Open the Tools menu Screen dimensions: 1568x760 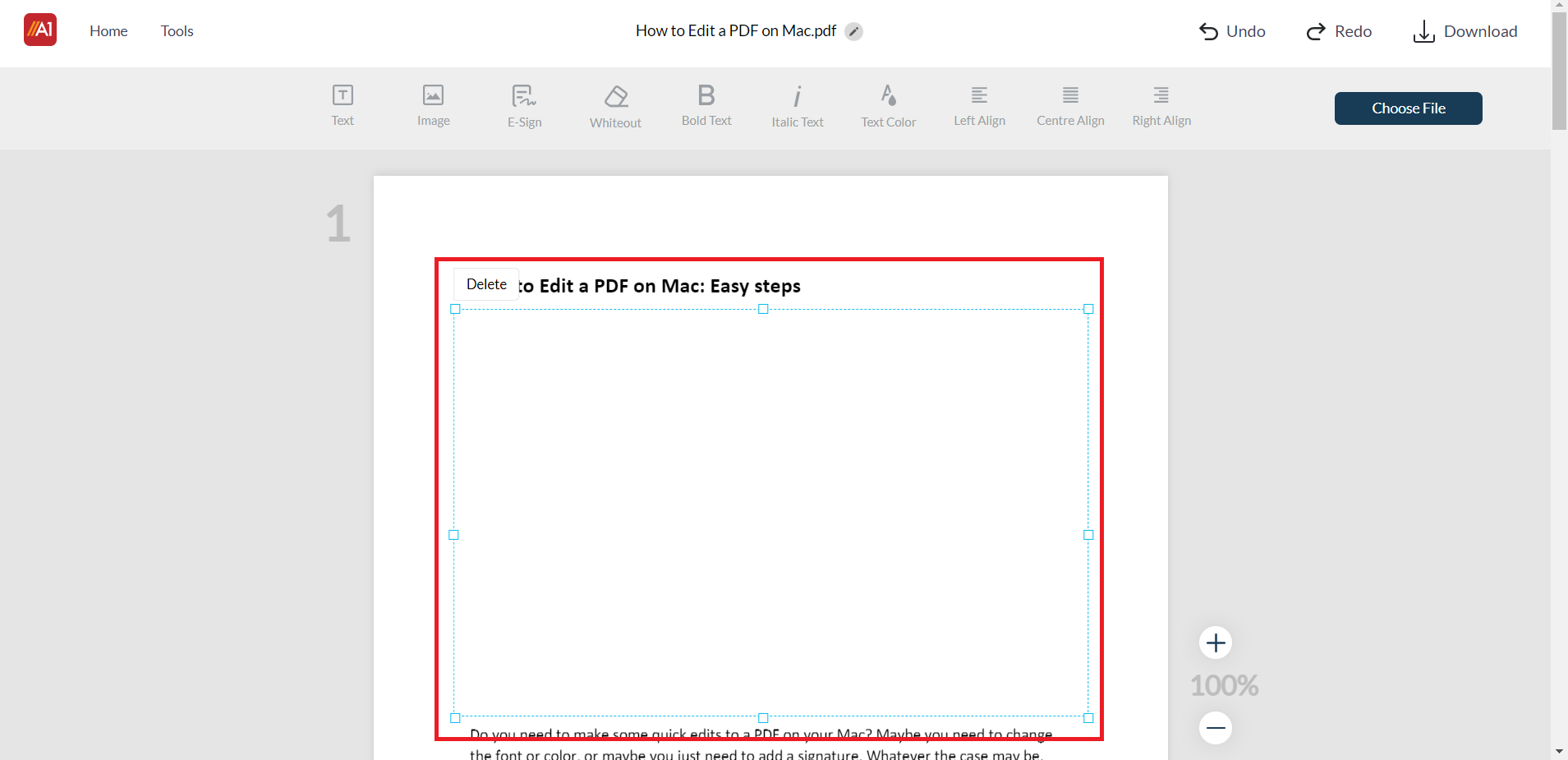(177, 30)
